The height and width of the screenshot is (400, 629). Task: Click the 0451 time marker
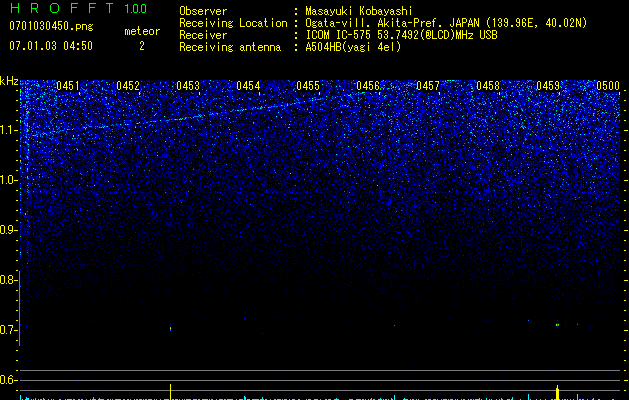(x=68, y=86)
